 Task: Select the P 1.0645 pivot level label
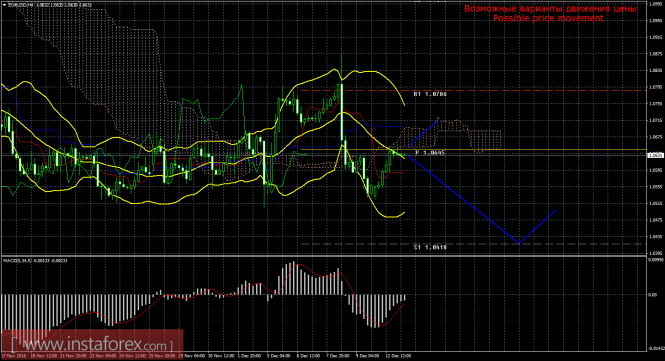click(x=430, y=152)
